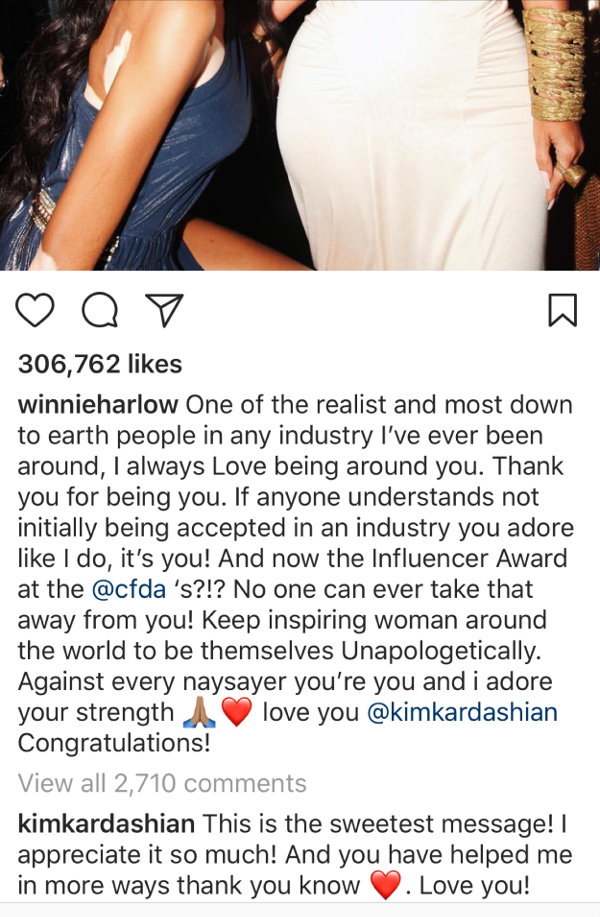The image size is (600, 917).
Task: Select the word Congratulations! in the caption
Action: pos(114,743)
